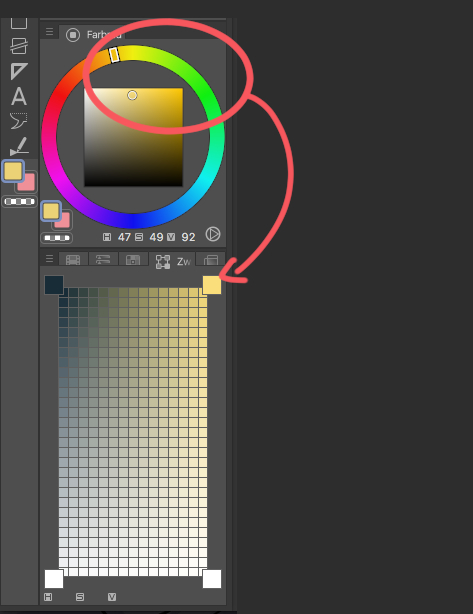Switch to the Color Slider tab
Screen dimensions: 473x614
point(103,260)
